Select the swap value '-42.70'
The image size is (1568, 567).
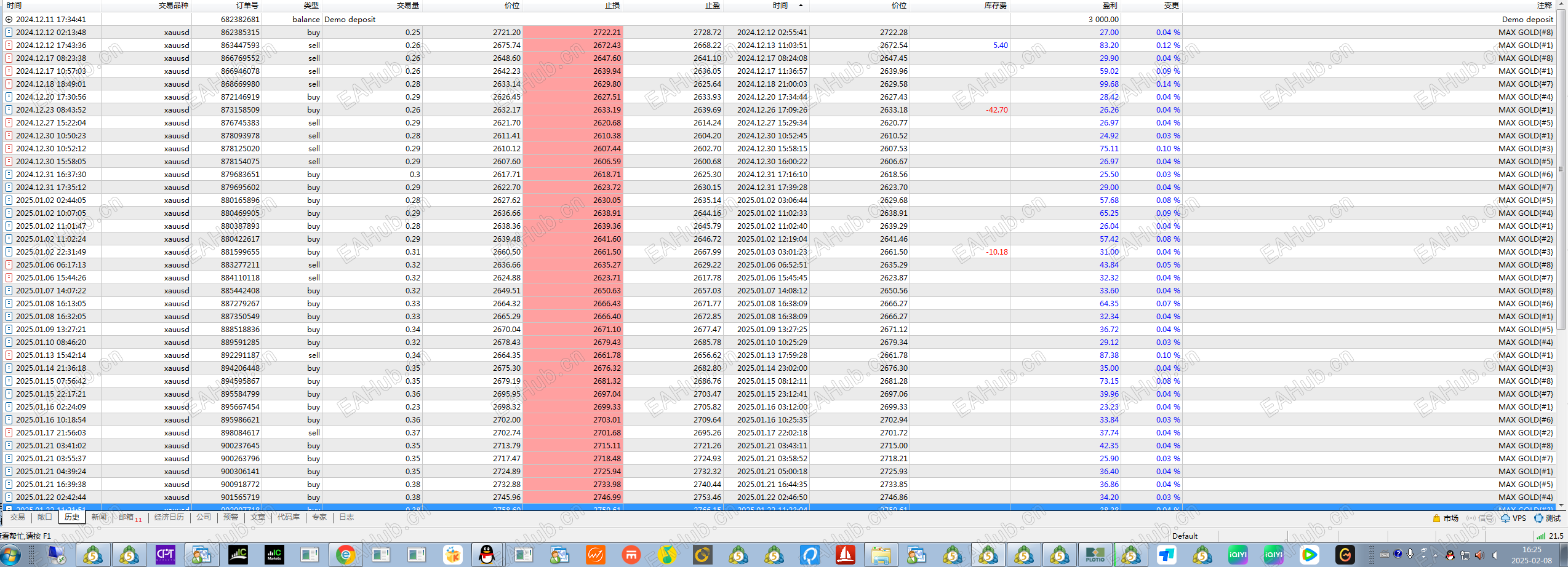(x=997, y=109)
